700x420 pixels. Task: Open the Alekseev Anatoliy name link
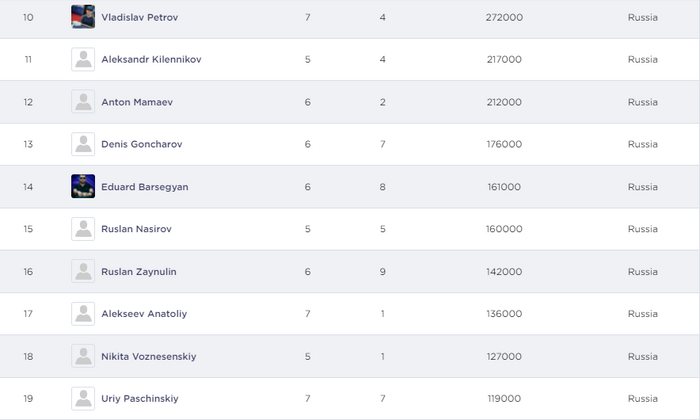coord(144,314)
